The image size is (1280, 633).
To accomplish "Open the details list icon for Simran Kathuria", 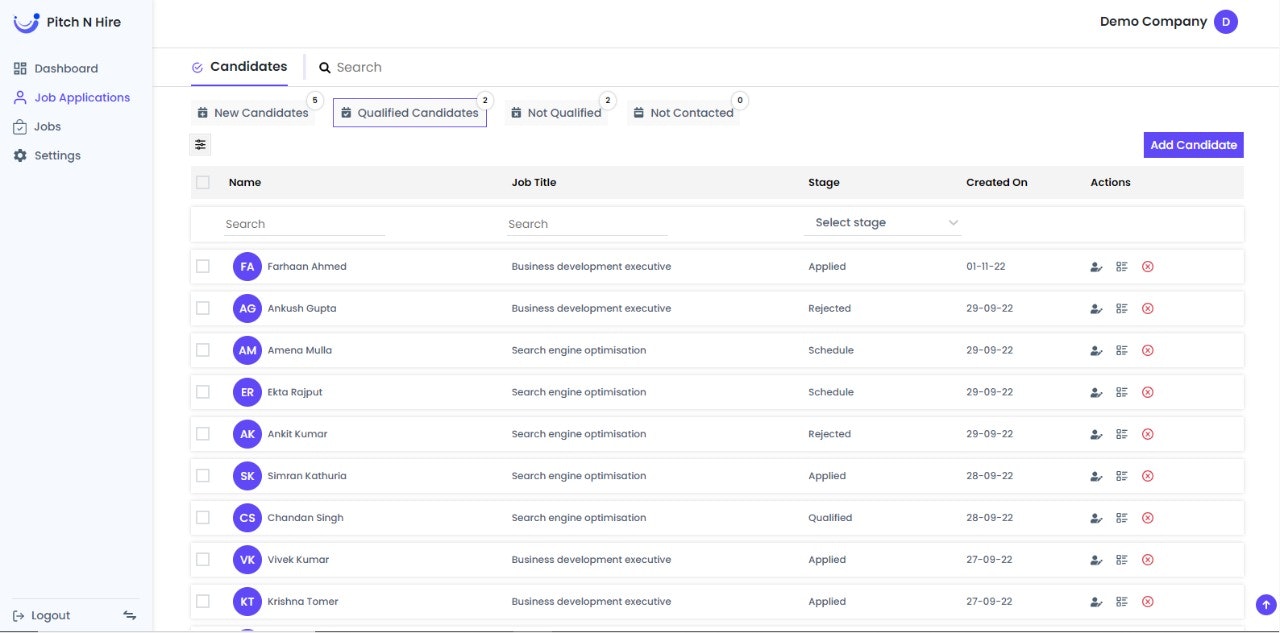I will click(1122, 477).
